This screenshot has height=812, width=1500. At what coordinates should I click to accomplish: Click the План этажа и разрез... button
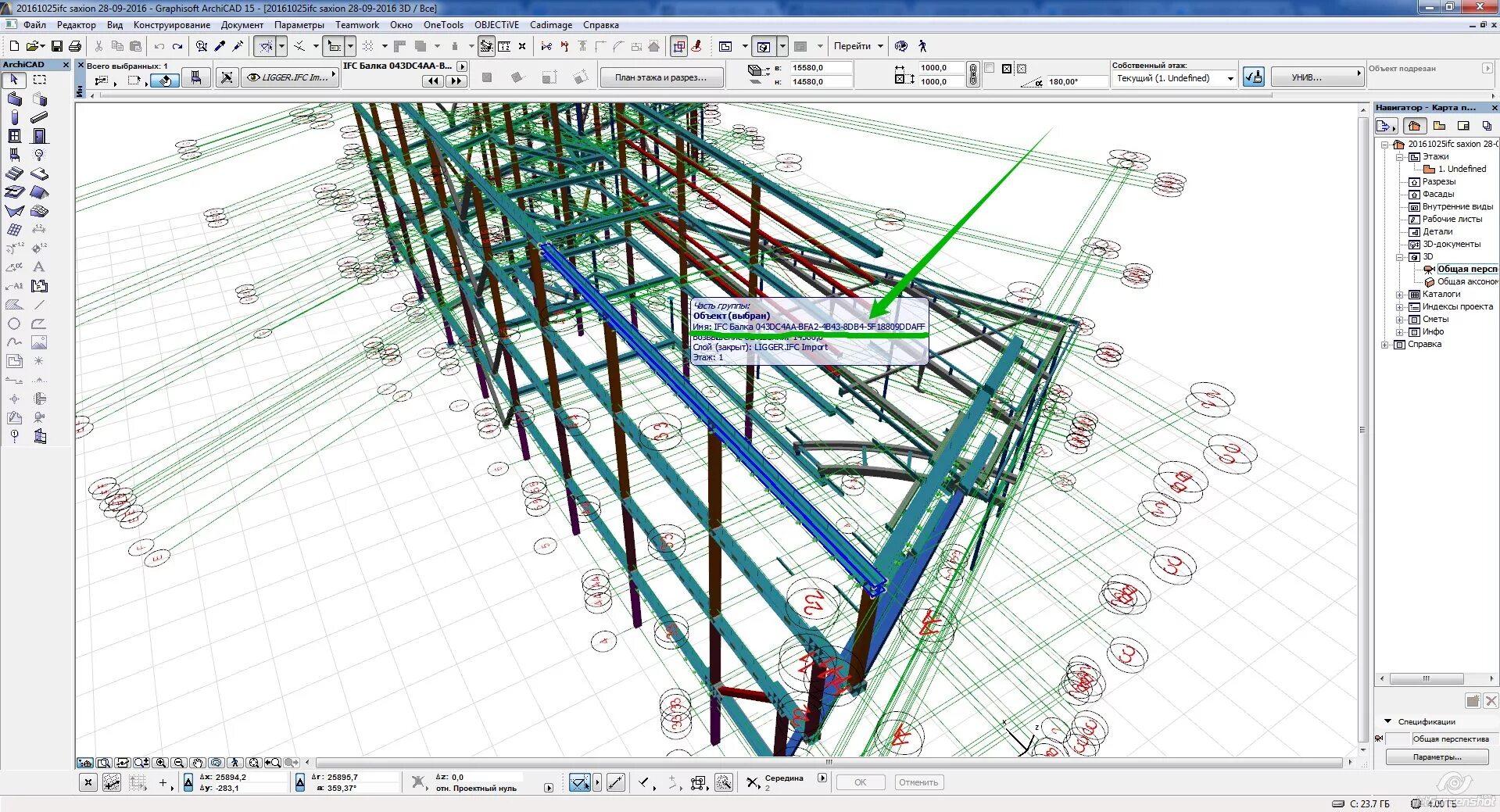[x=661, y=77]
